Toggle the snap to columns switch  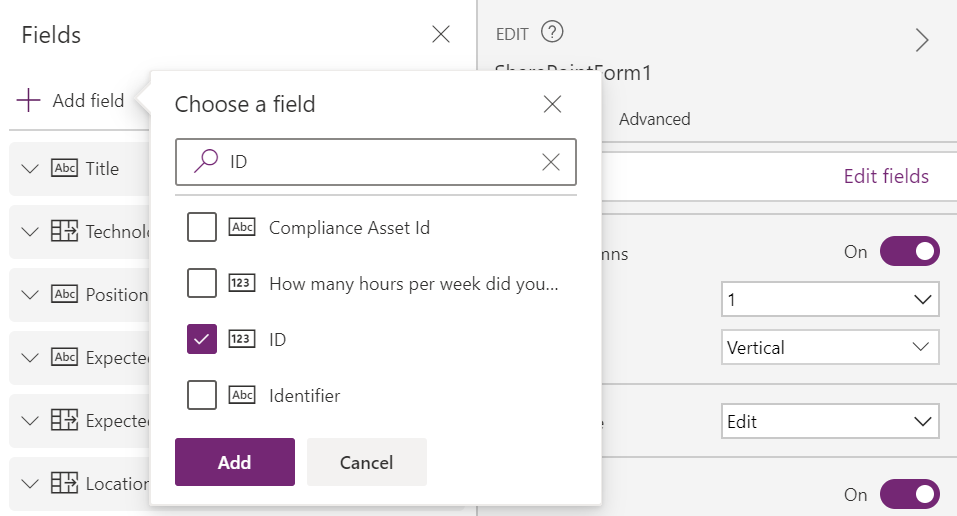click(x=909, y=251)
